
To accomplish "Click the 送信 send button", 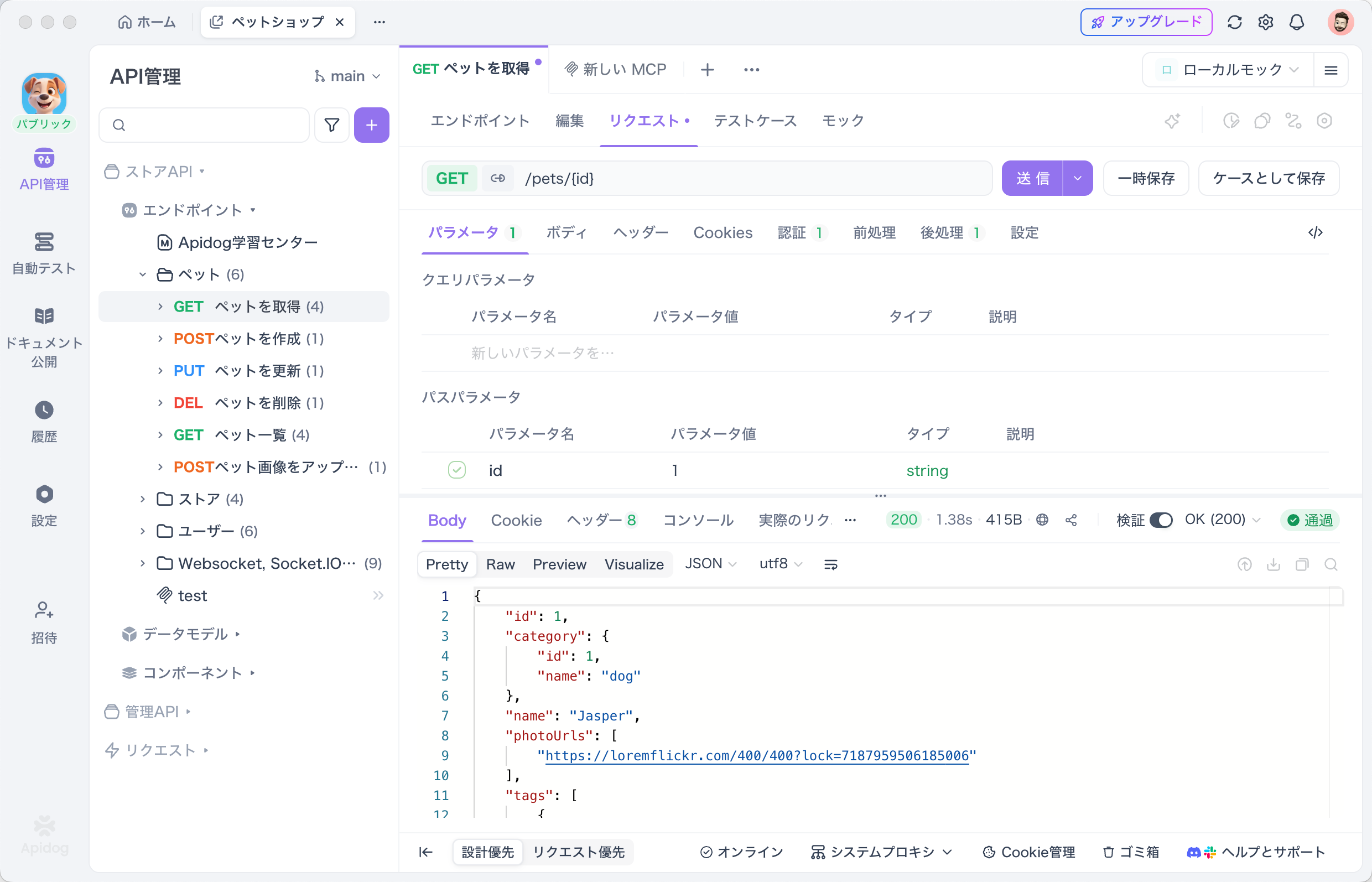I will (1032, 178).
